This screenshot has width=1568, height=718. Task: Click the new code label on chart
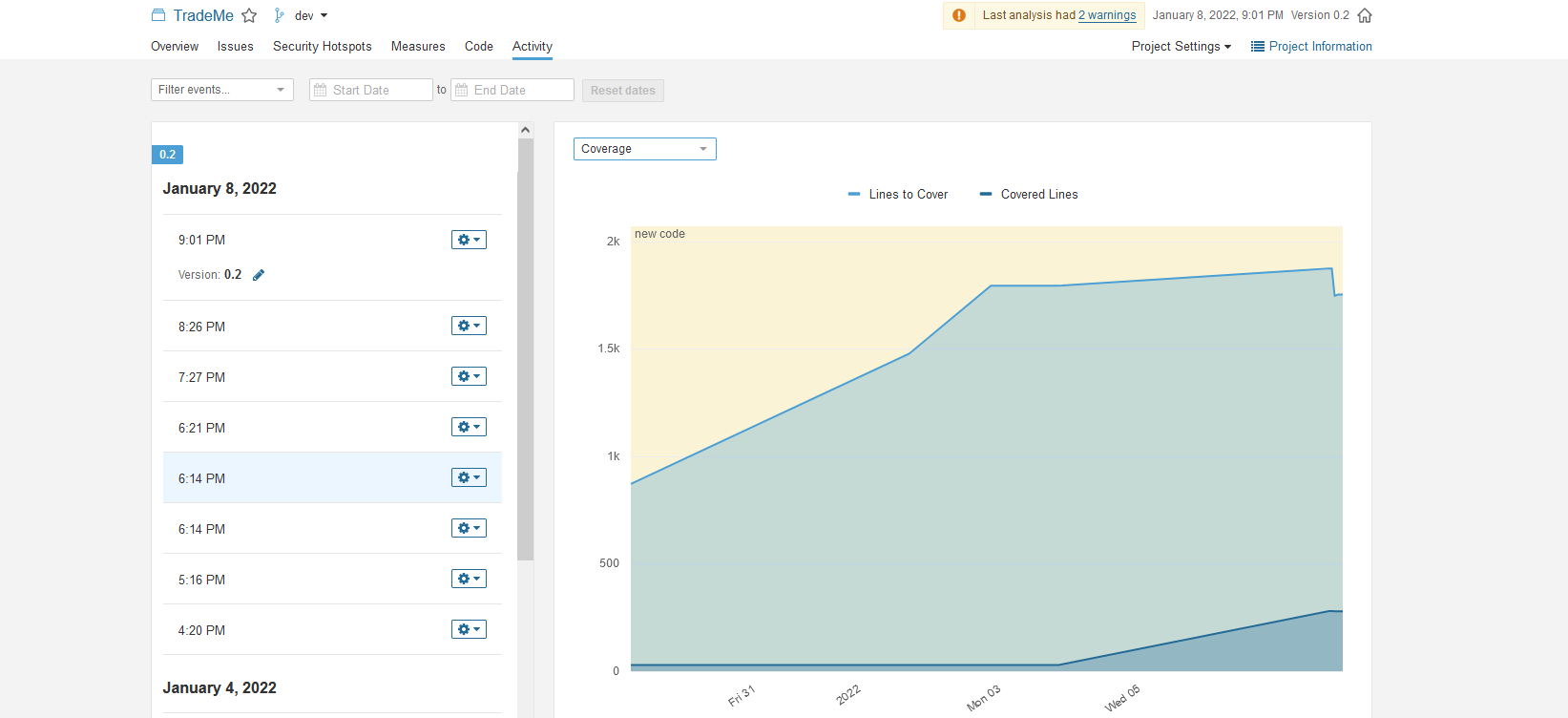[659, 234]
